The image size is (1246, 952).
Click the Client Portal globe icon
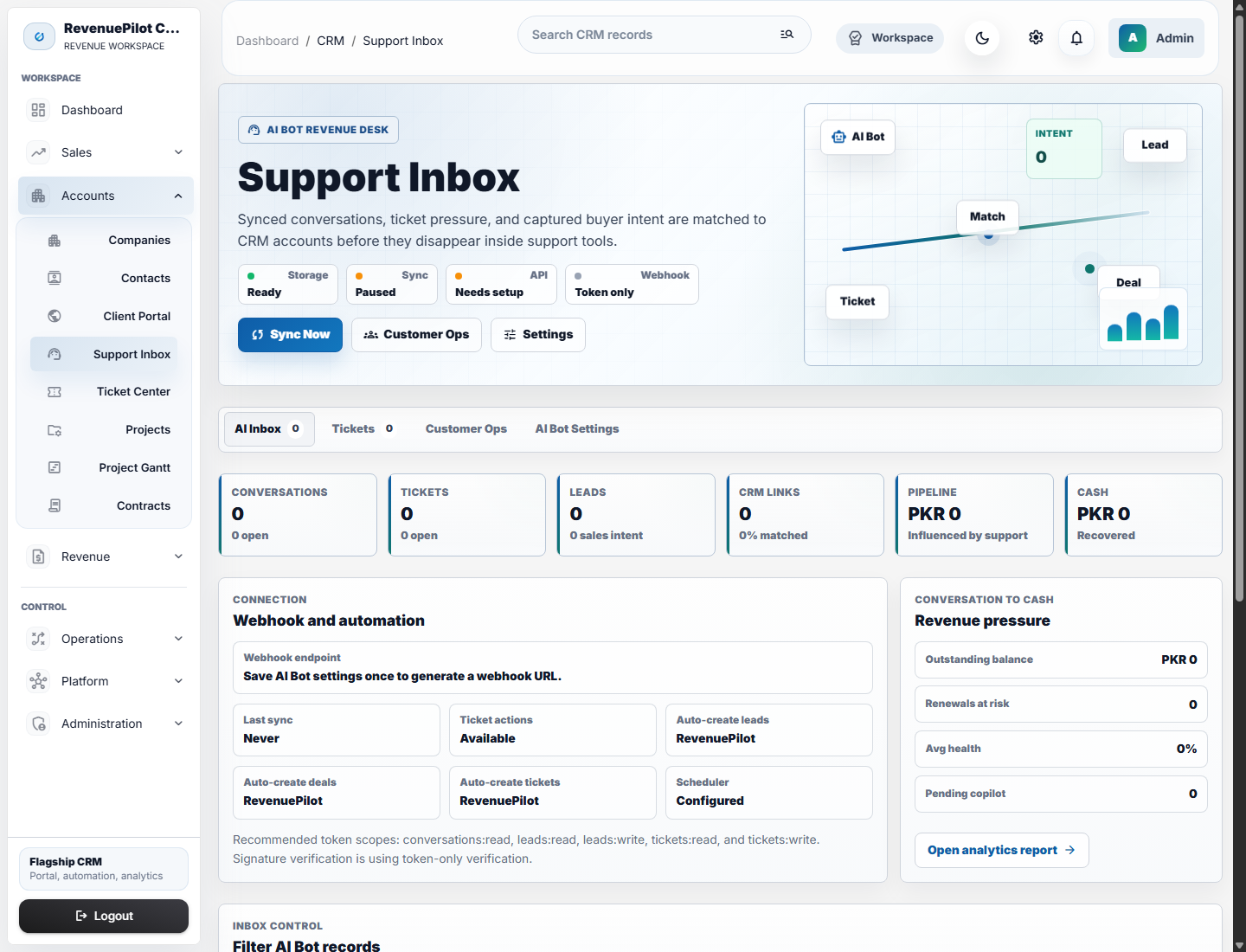(55, 316)
